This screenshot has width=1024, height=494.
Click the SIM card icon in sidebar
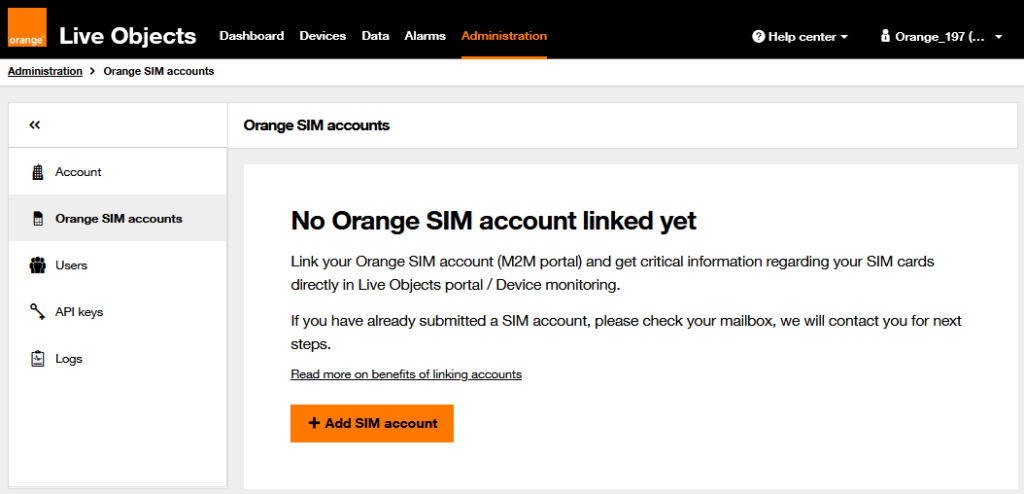[38, 219]
